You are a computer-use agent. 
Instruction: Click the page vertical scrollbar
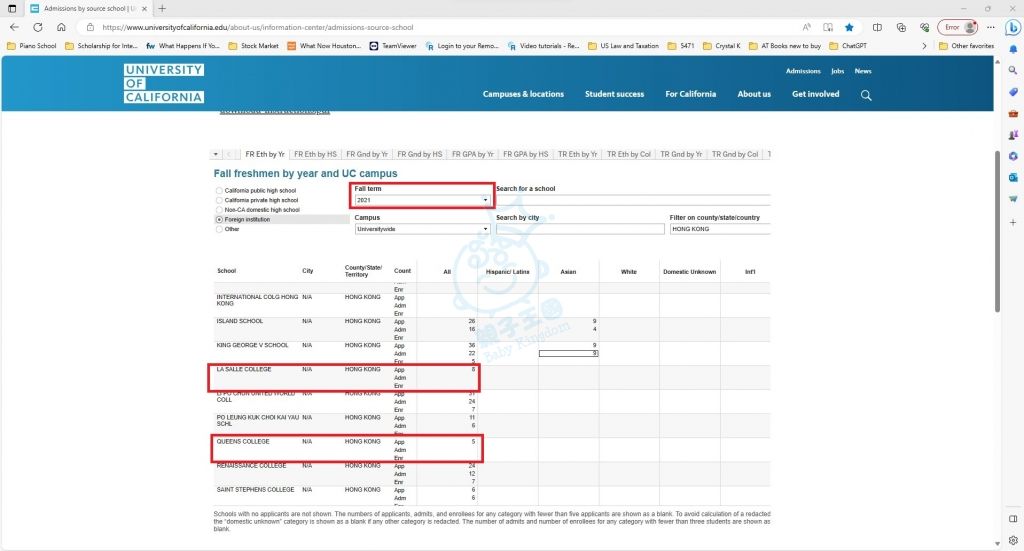[x=997, y=232]
